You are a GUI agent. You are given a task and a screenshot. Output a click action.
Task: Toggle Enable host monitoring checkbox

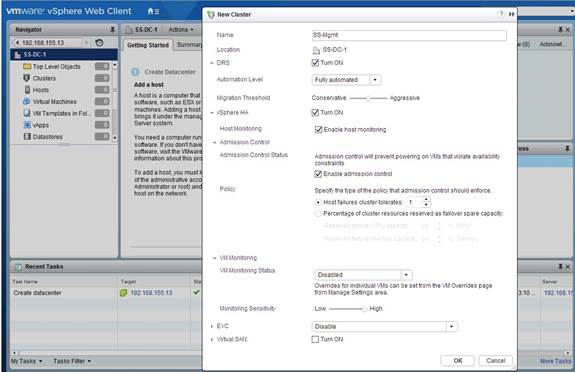(x=318, y=130)
